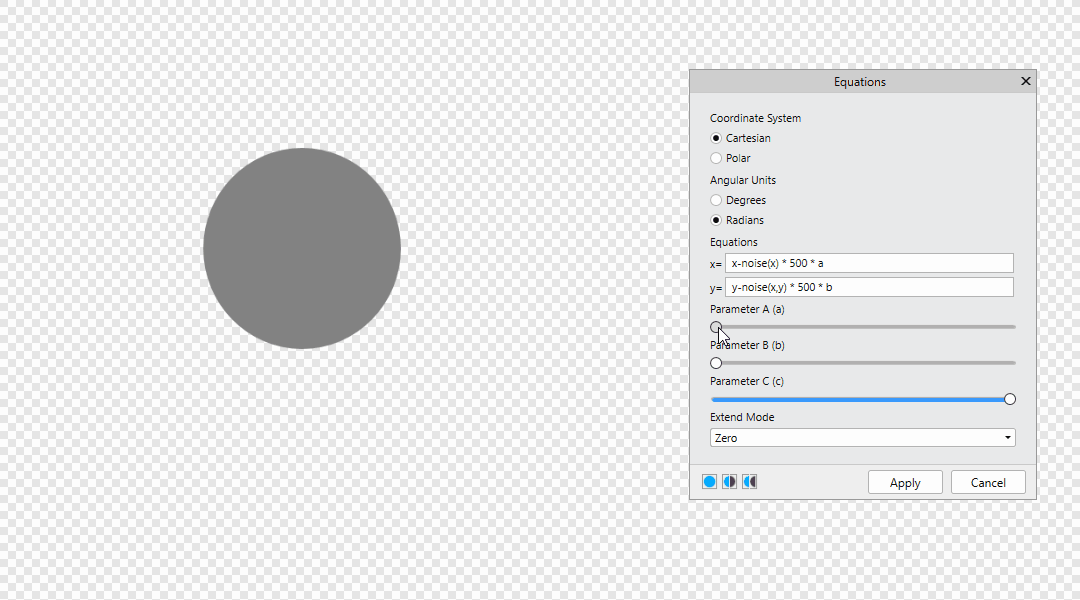Switch to the Polar coordinate system
Image resolution: width=1080 pixels, height=600 pixels.
tap(716, 158)
